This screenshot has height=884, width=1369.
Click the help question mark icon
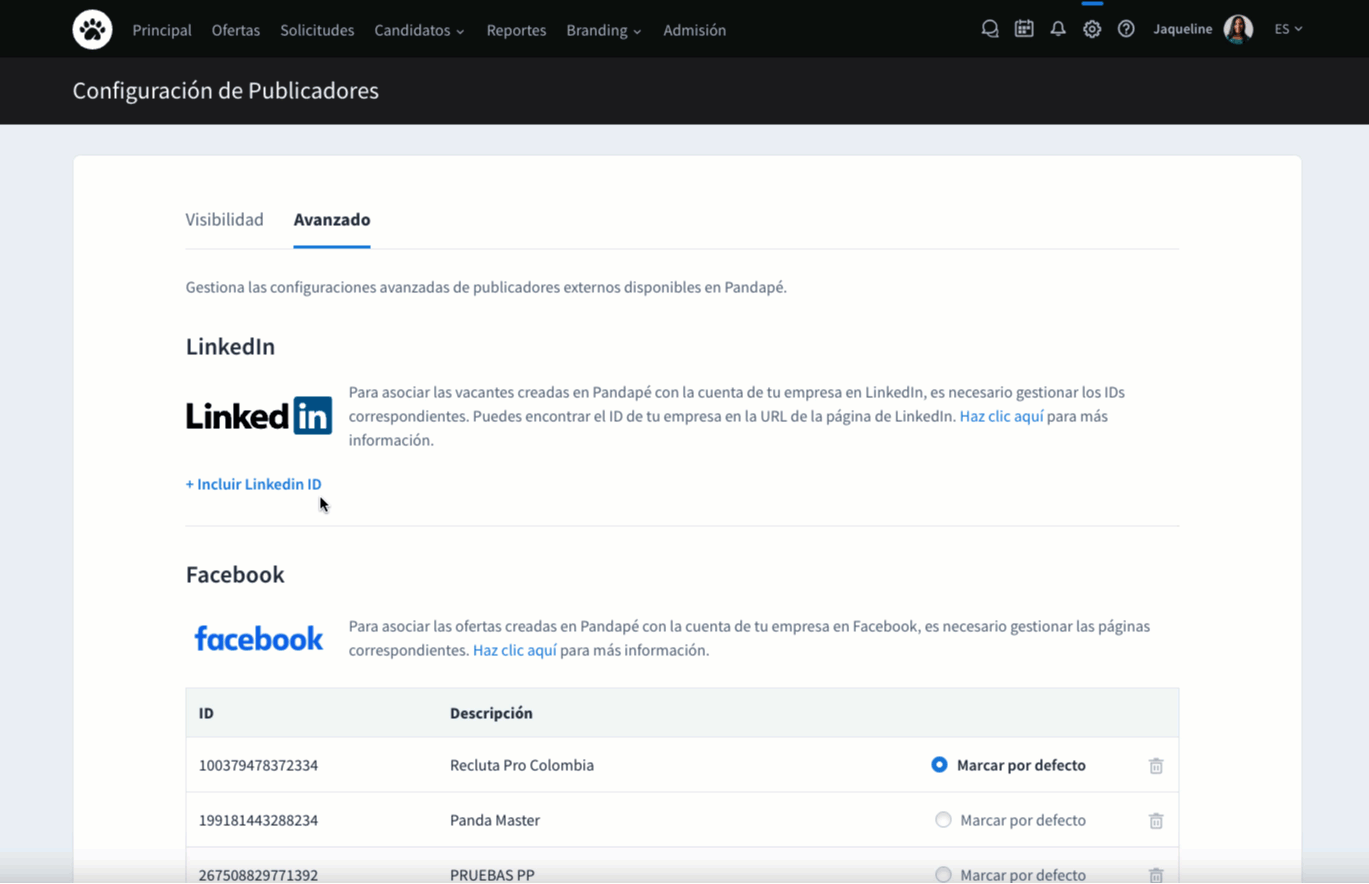tap(1126, 29)
